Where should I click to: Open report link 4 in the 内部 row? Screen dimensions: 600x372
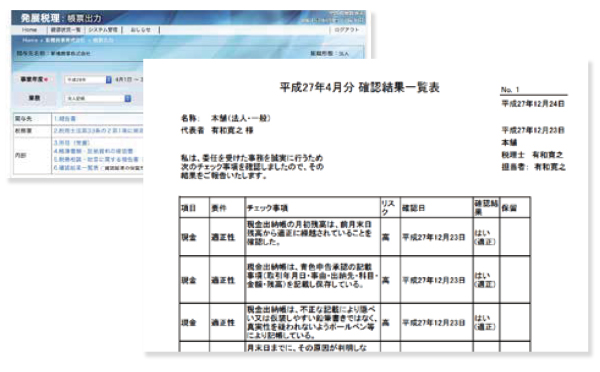93,151
